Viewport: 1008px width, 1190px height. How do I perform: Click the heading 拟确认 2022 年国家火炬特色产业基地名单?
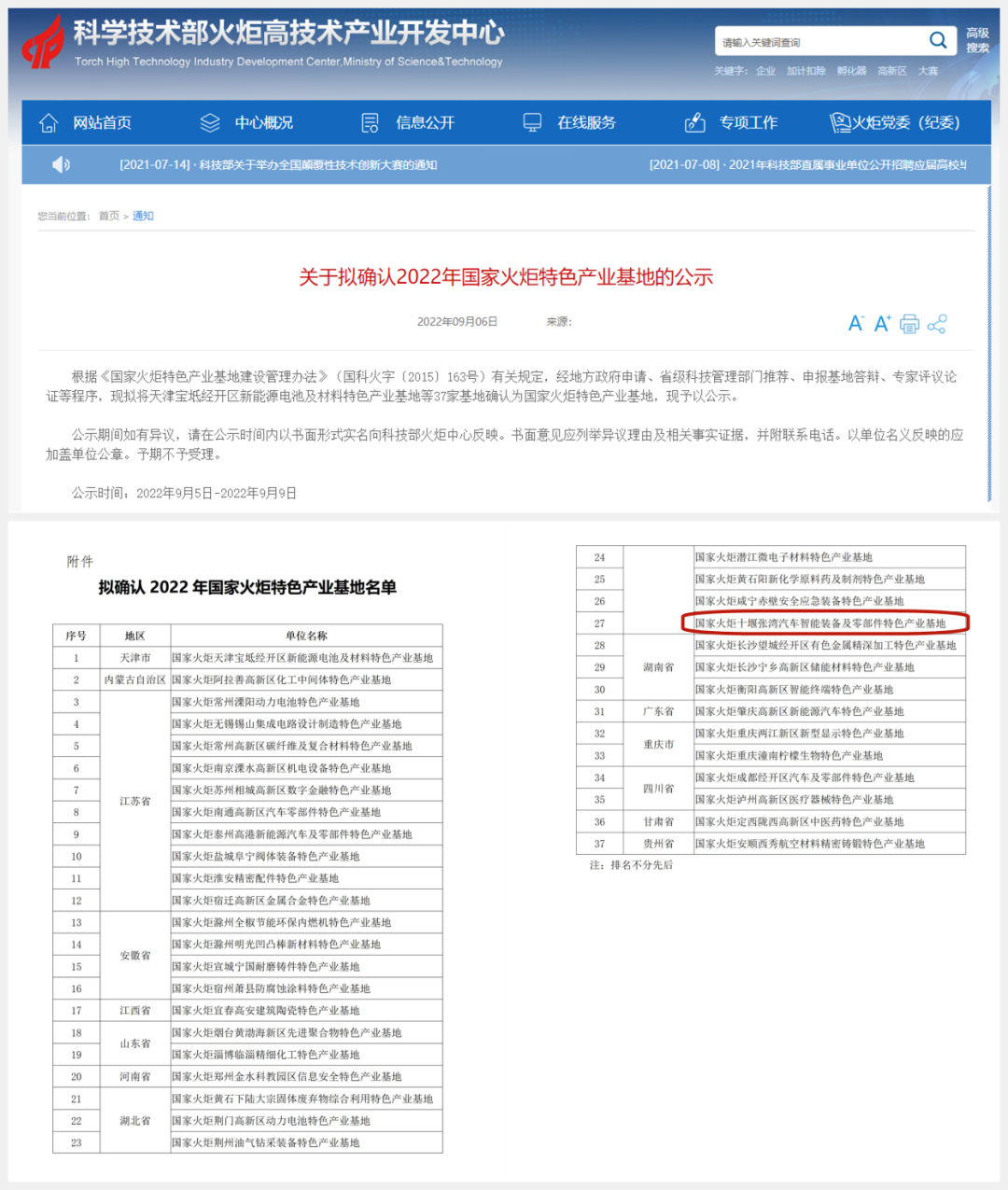point(247,587)
